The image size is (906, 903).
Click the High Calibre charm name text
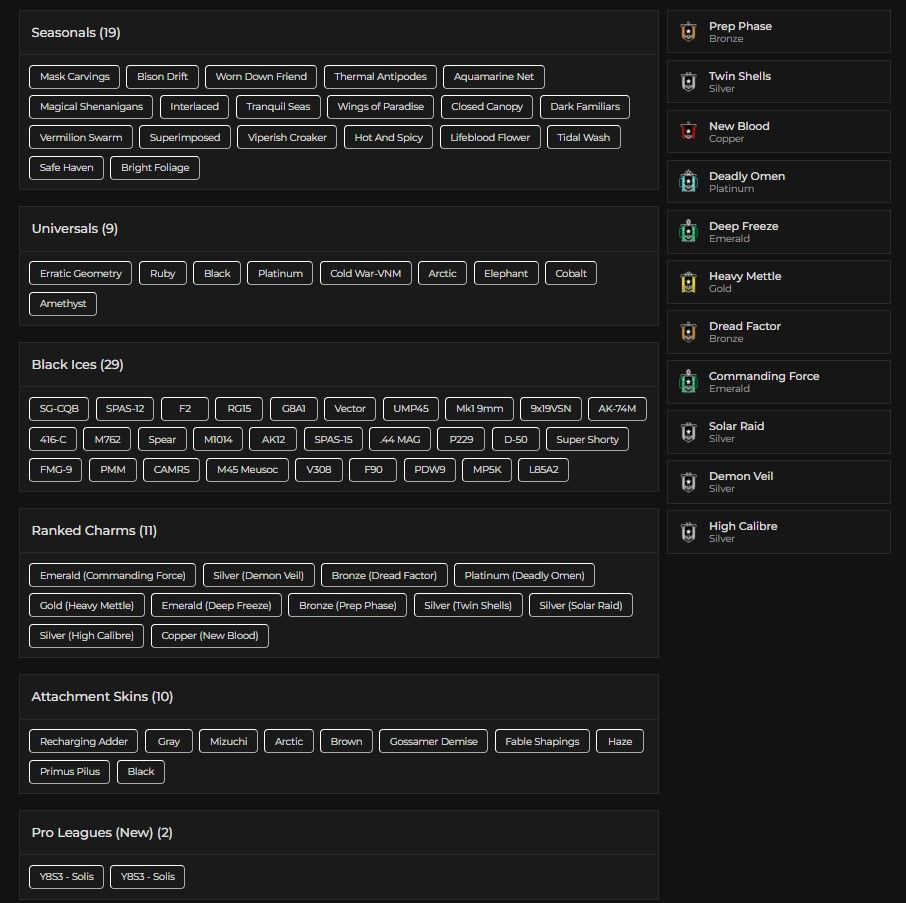(x=743, y=526)
